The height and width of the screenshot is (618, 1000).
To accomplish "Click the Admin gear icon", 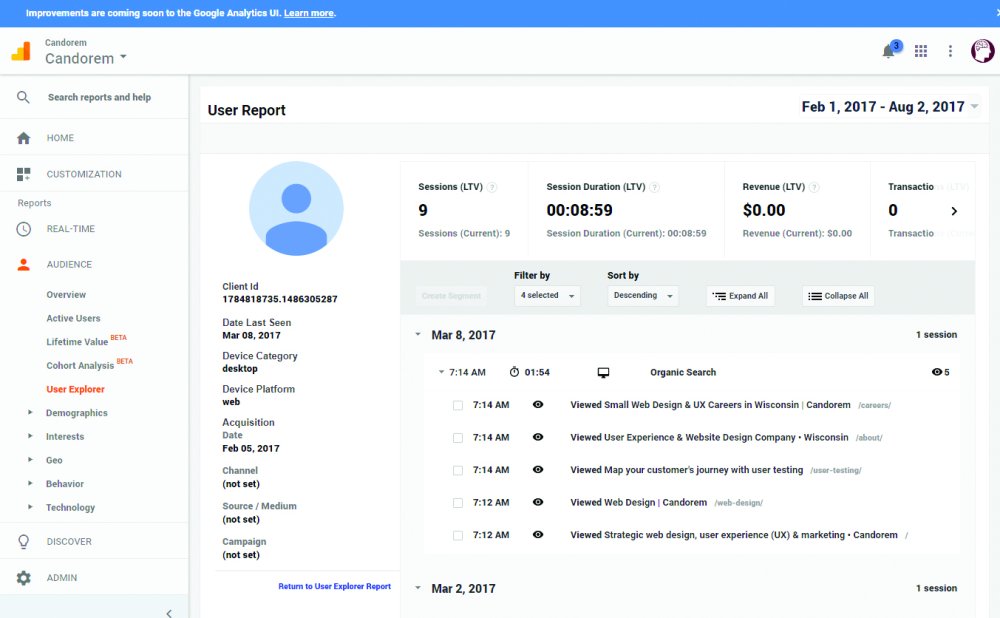I will coord(24,578).
